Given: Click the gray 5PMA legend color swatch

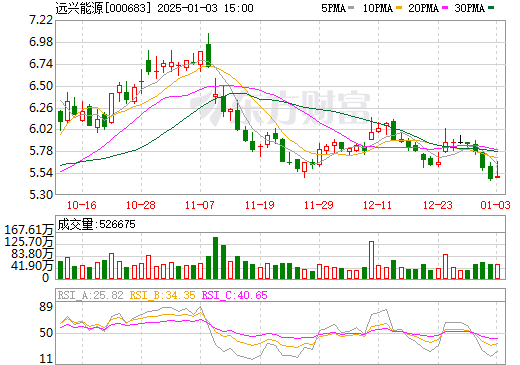Looking at the screenshot, I should 351,8.
